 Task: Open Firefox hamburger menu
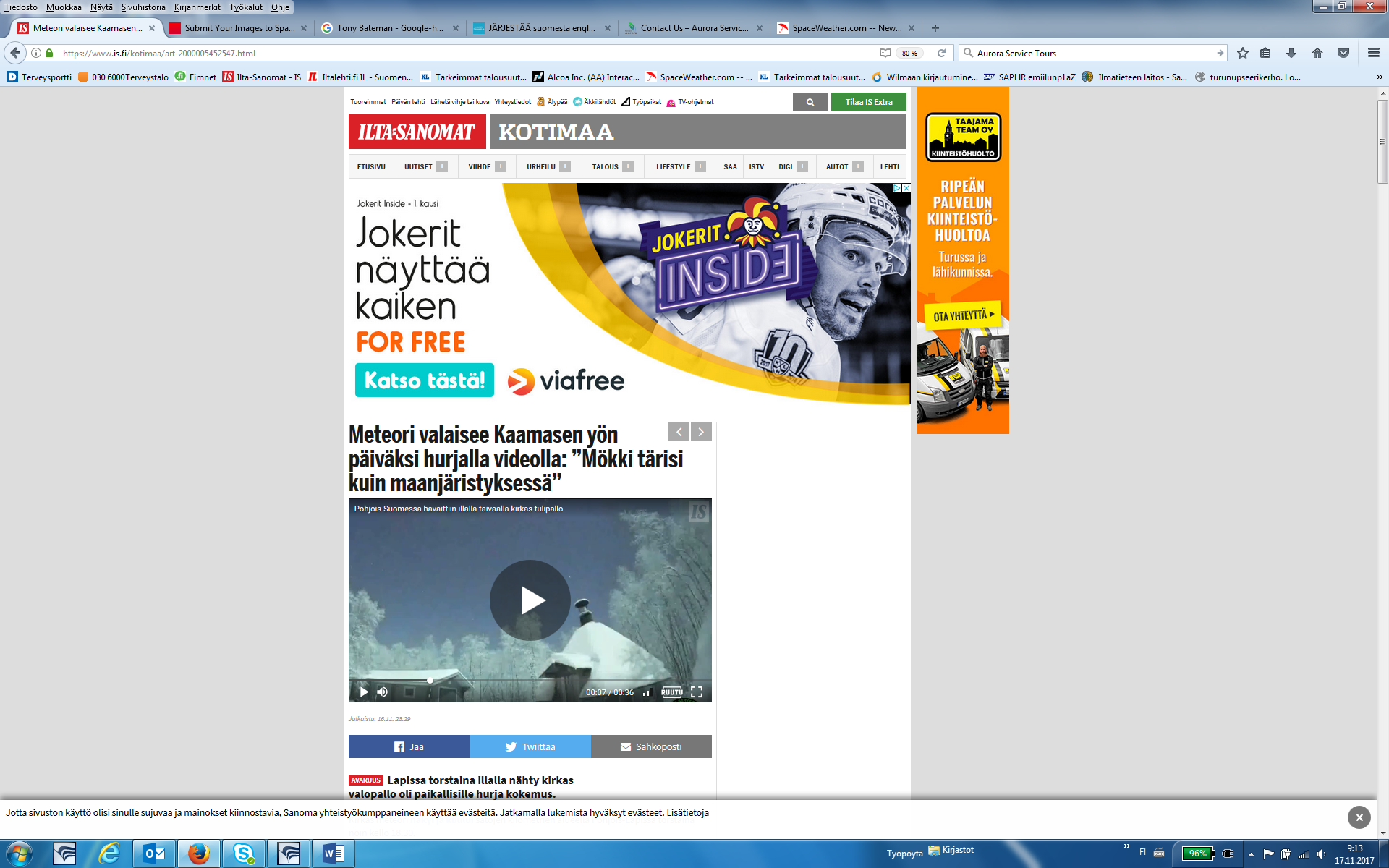pos(1373,53)
